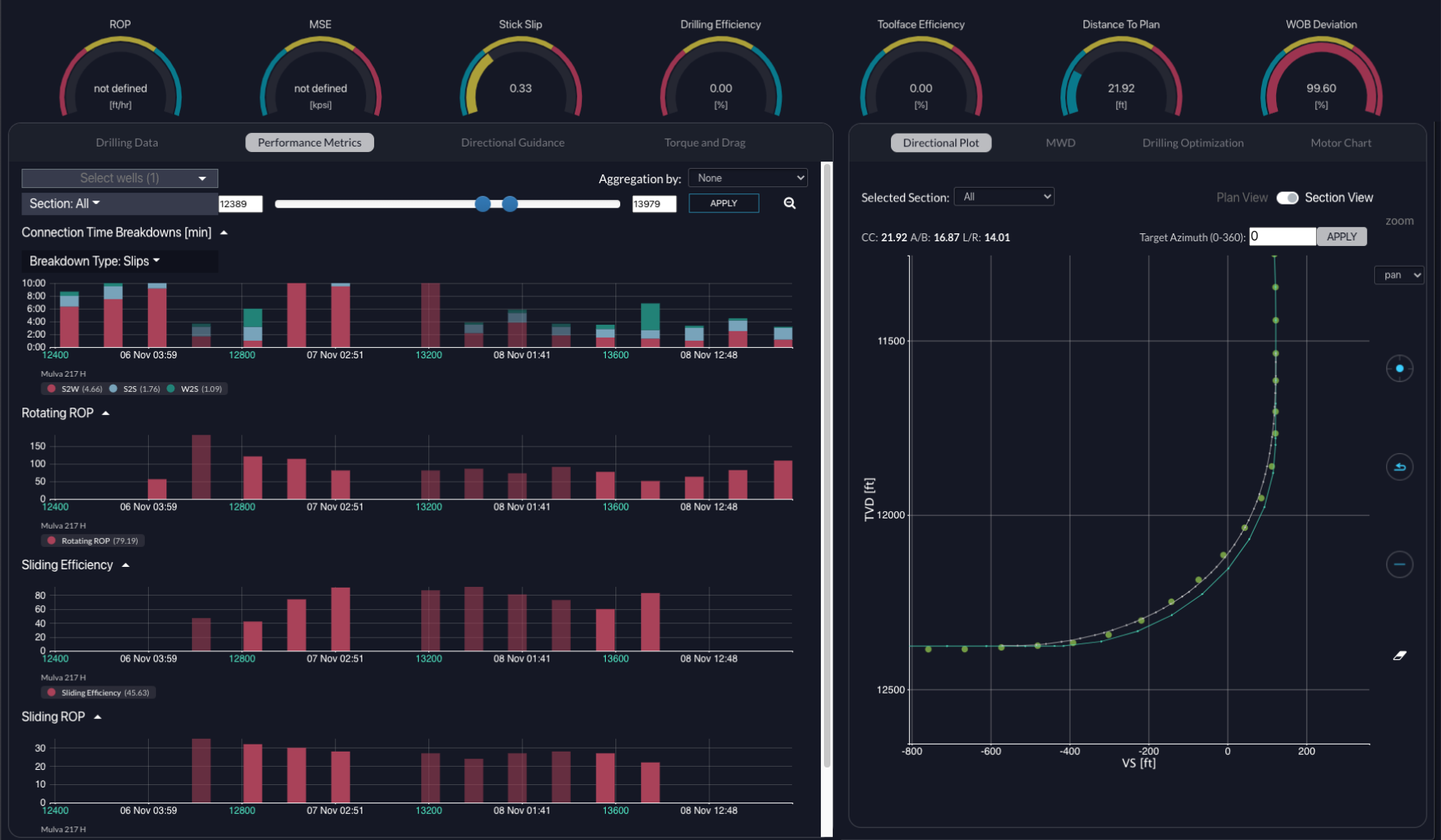Open the Drilling Optimization tab

(1193, 143)
